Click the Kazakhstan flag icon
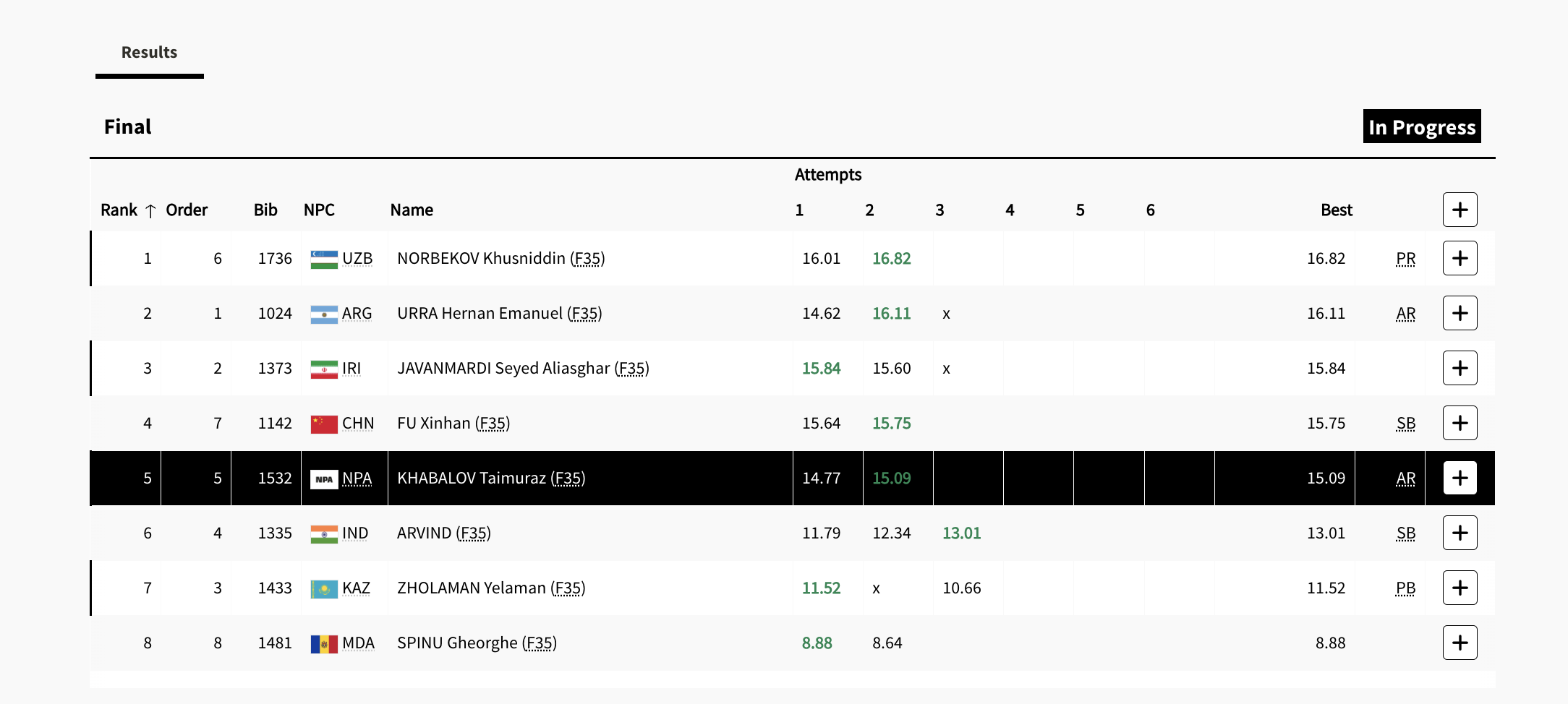The height and width of the screenshot is (704, 1568). coord(324,588)
